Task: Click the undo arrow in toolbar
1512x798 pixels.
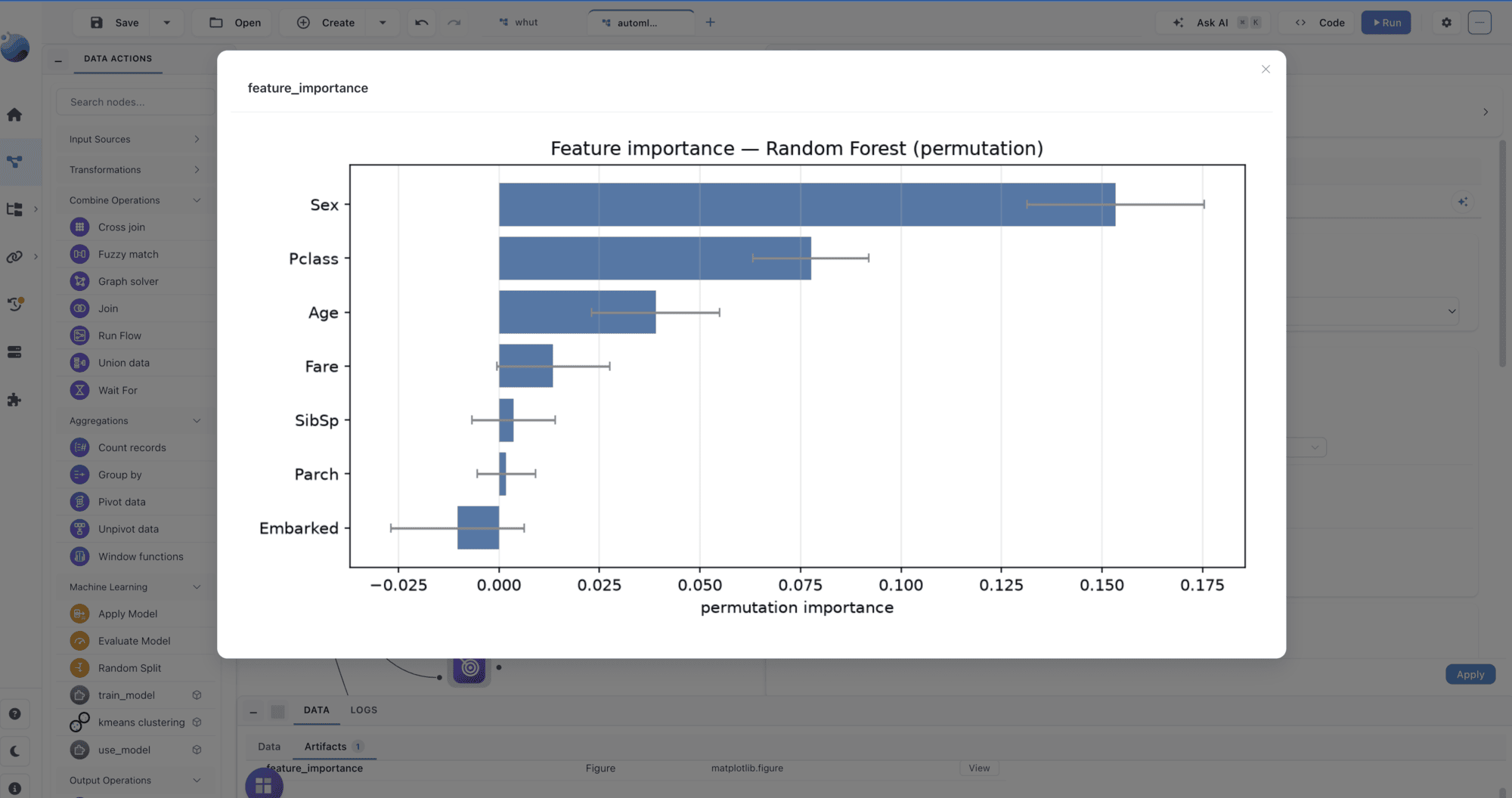Action: click(422, 23)
